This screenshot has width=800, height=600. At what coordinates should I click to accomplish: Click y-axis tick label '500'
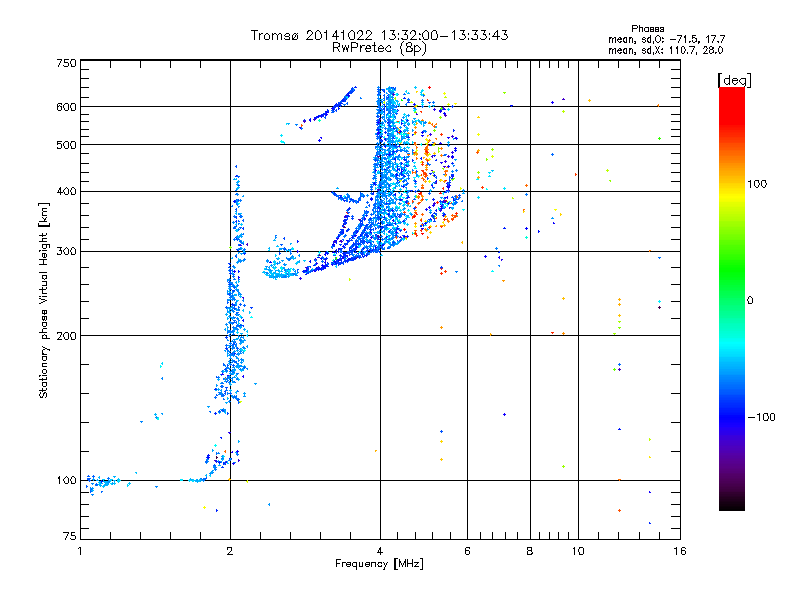66,145
